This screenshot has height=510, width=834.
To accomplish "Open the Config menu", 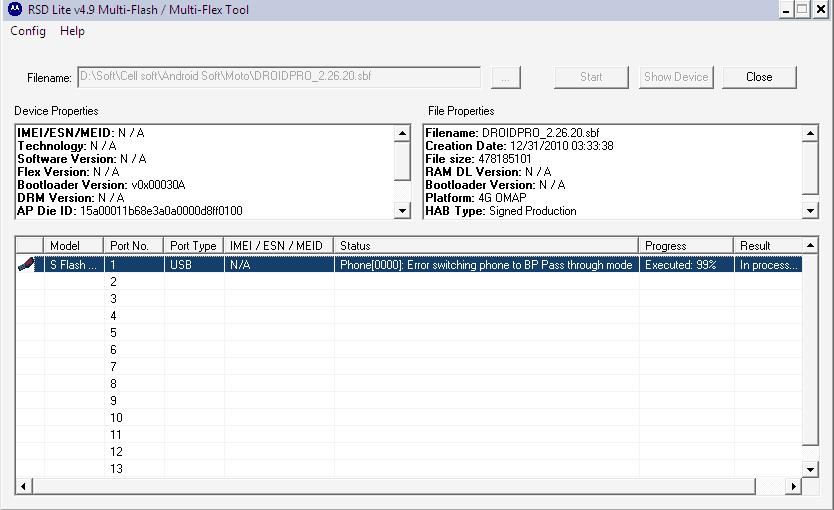I will [28, 31].
